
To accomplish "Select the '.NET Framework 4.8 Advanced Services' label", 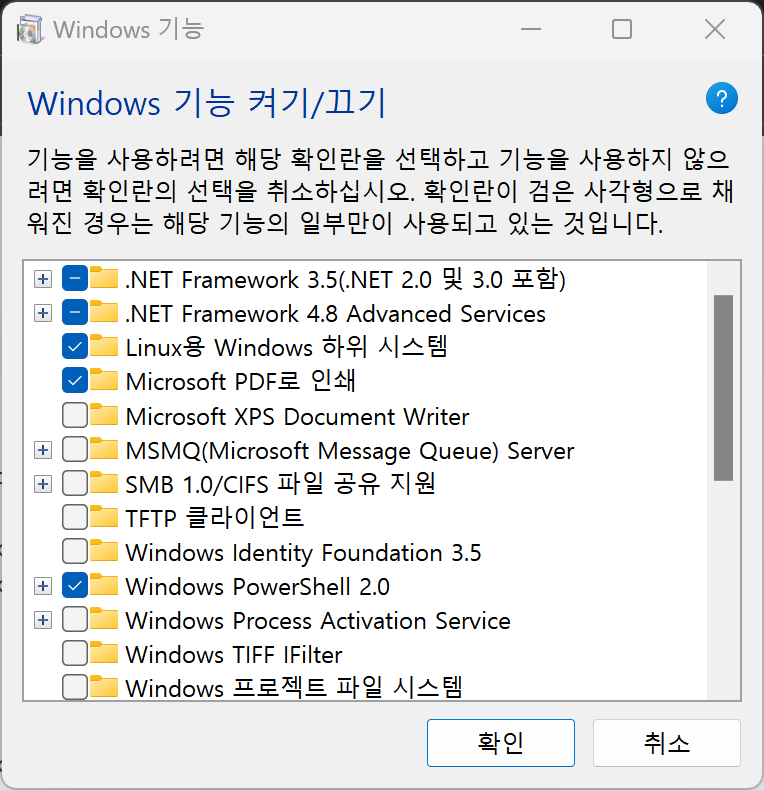I will click(335, 314).
